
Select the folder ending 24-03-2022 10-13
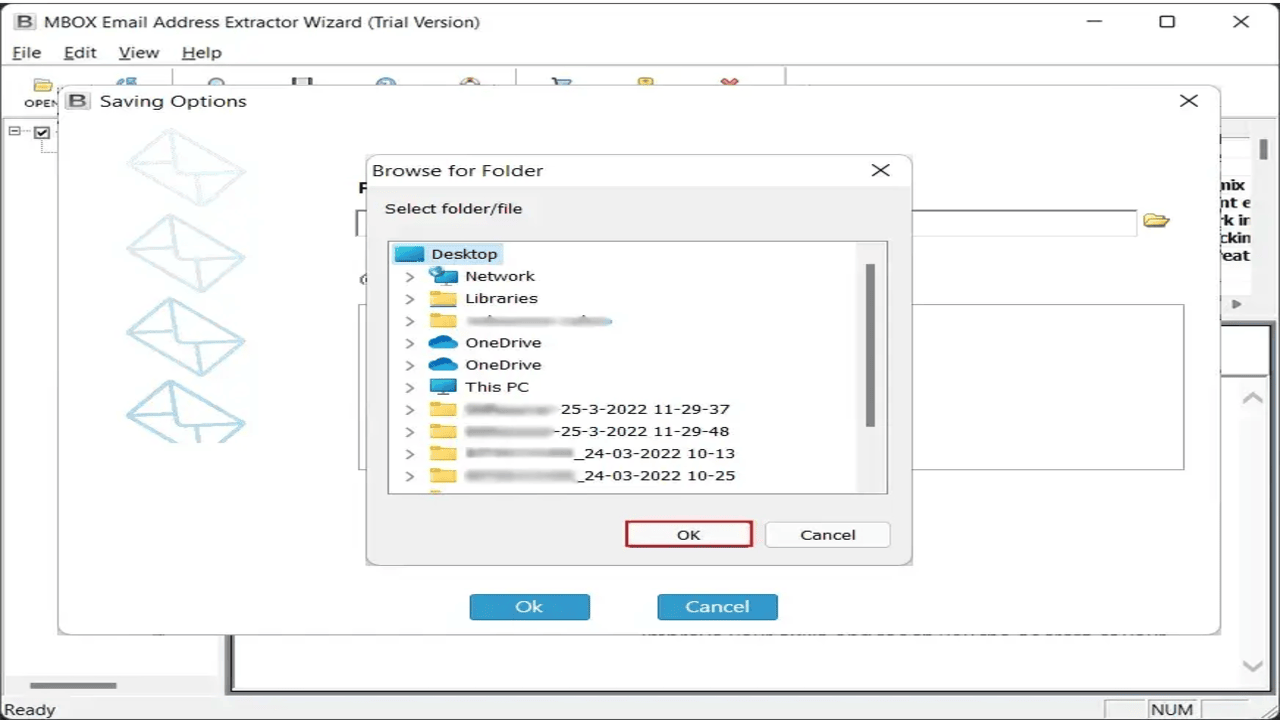pos(600,453)
